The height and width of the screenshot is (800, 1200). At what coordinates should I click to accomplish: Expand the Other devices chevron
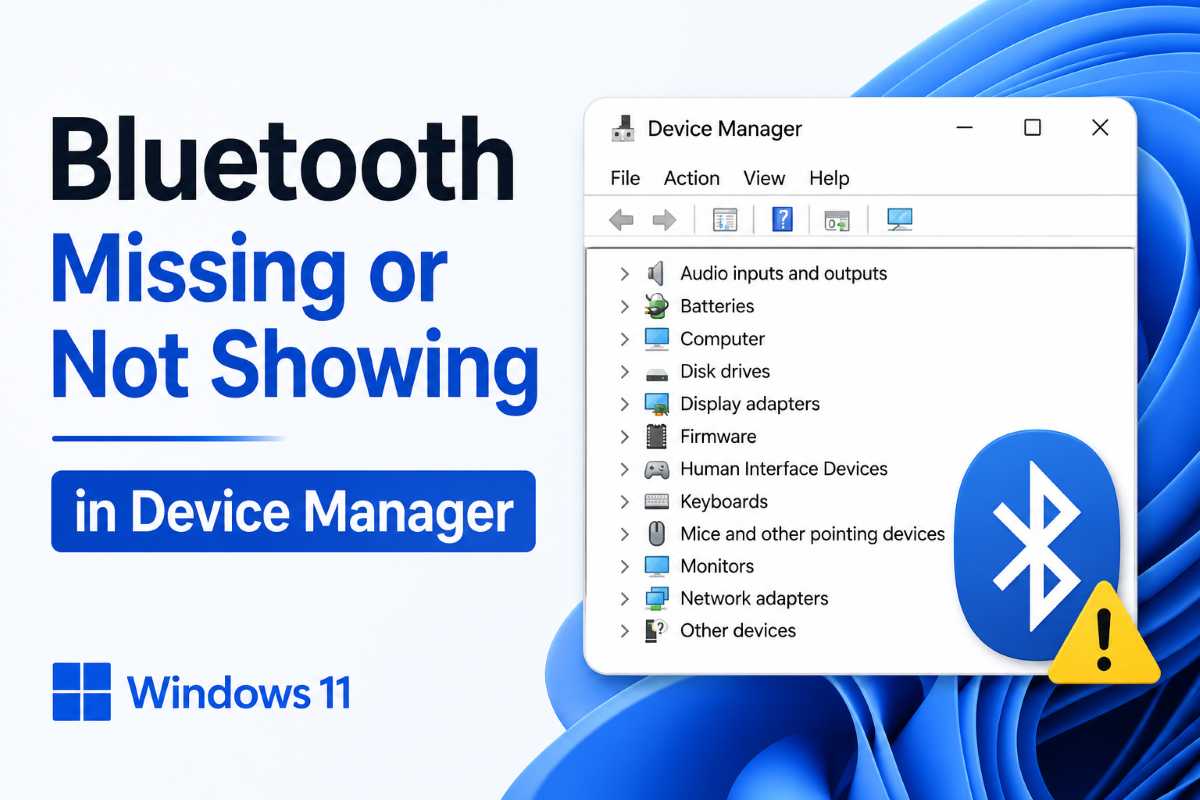624,631
